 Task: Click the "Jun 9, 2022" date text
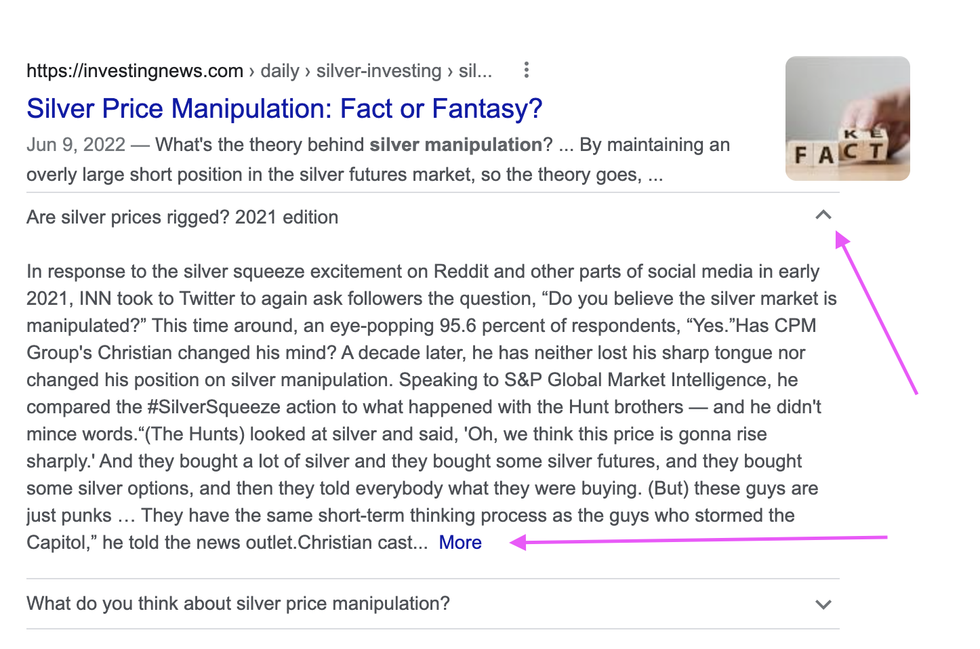tap(76, 145)
